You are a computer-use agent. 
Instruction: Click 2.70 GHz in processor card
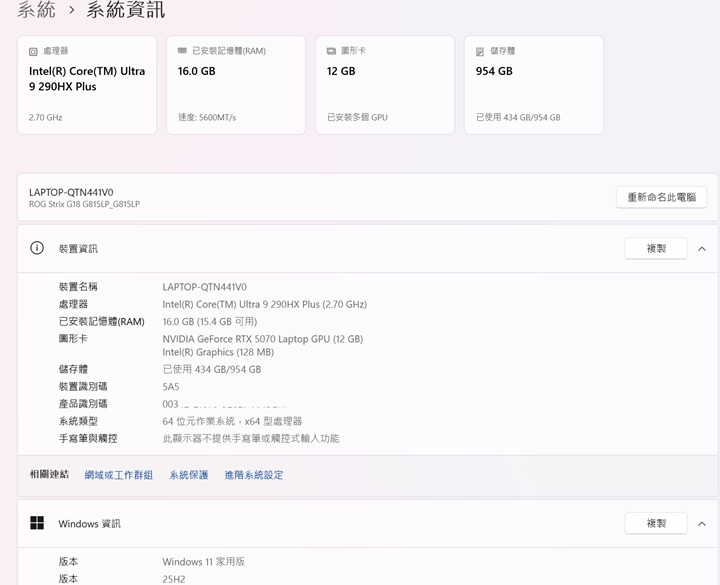(45, 118)
